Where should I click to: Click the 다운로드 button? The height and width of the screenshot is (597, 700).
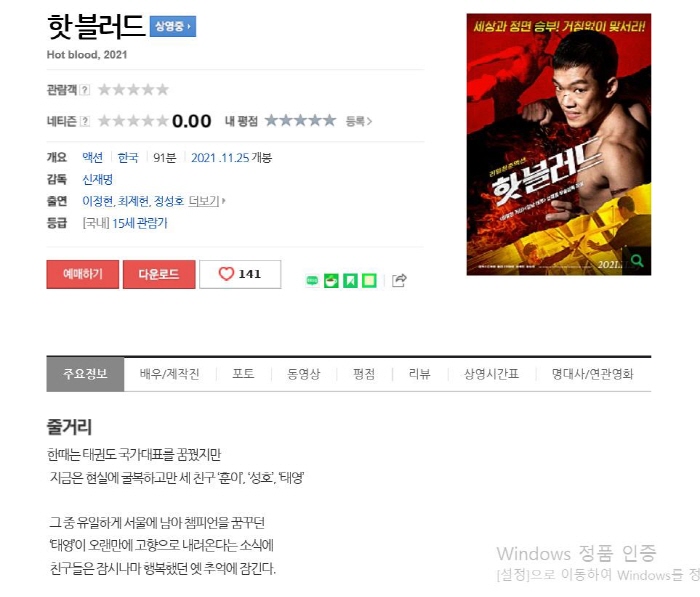(x=159, y=274)
